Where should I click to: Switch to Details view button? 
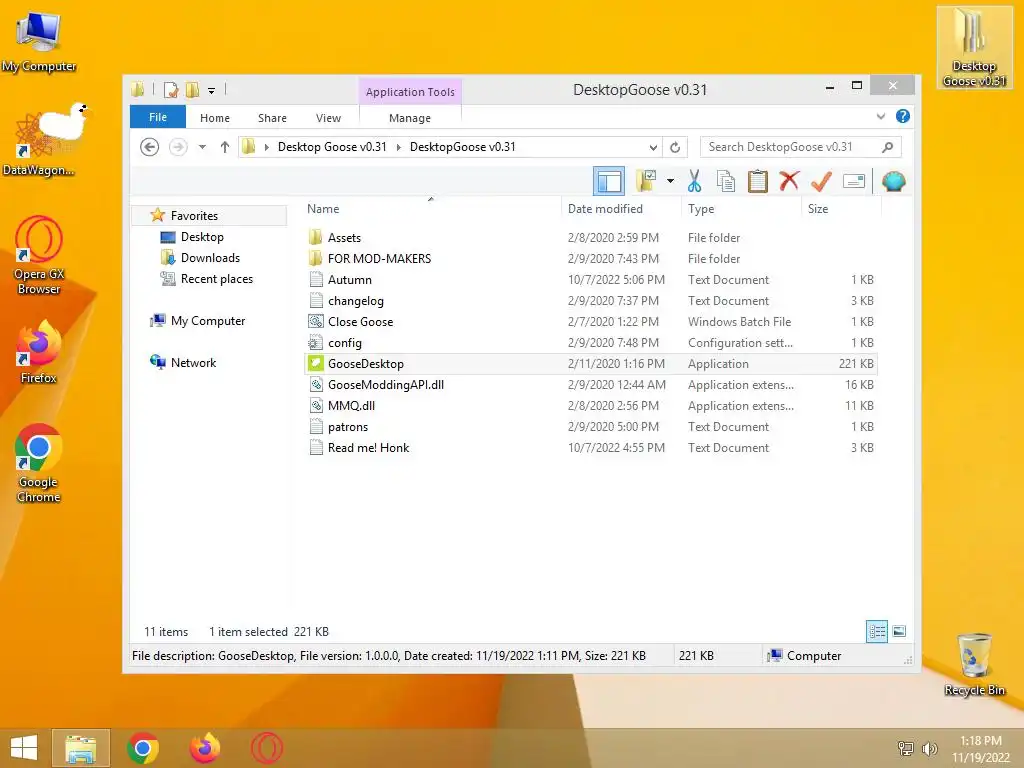pyautogui.click(x=876, y=631)
